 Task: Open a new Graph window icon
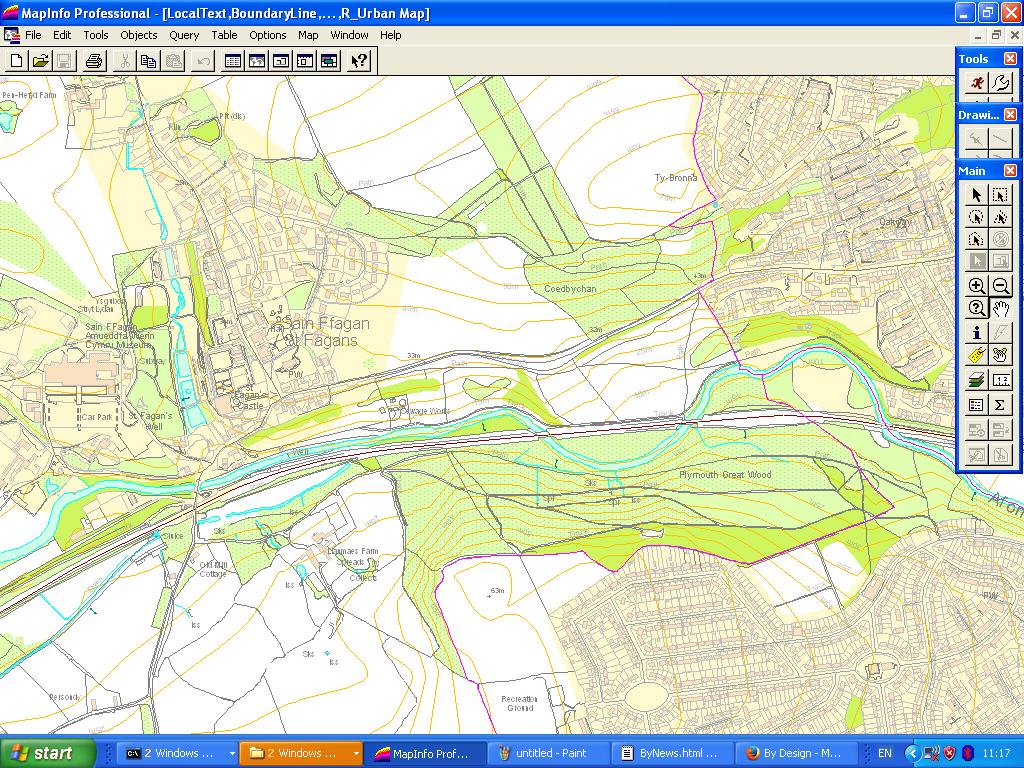point(281,61)
